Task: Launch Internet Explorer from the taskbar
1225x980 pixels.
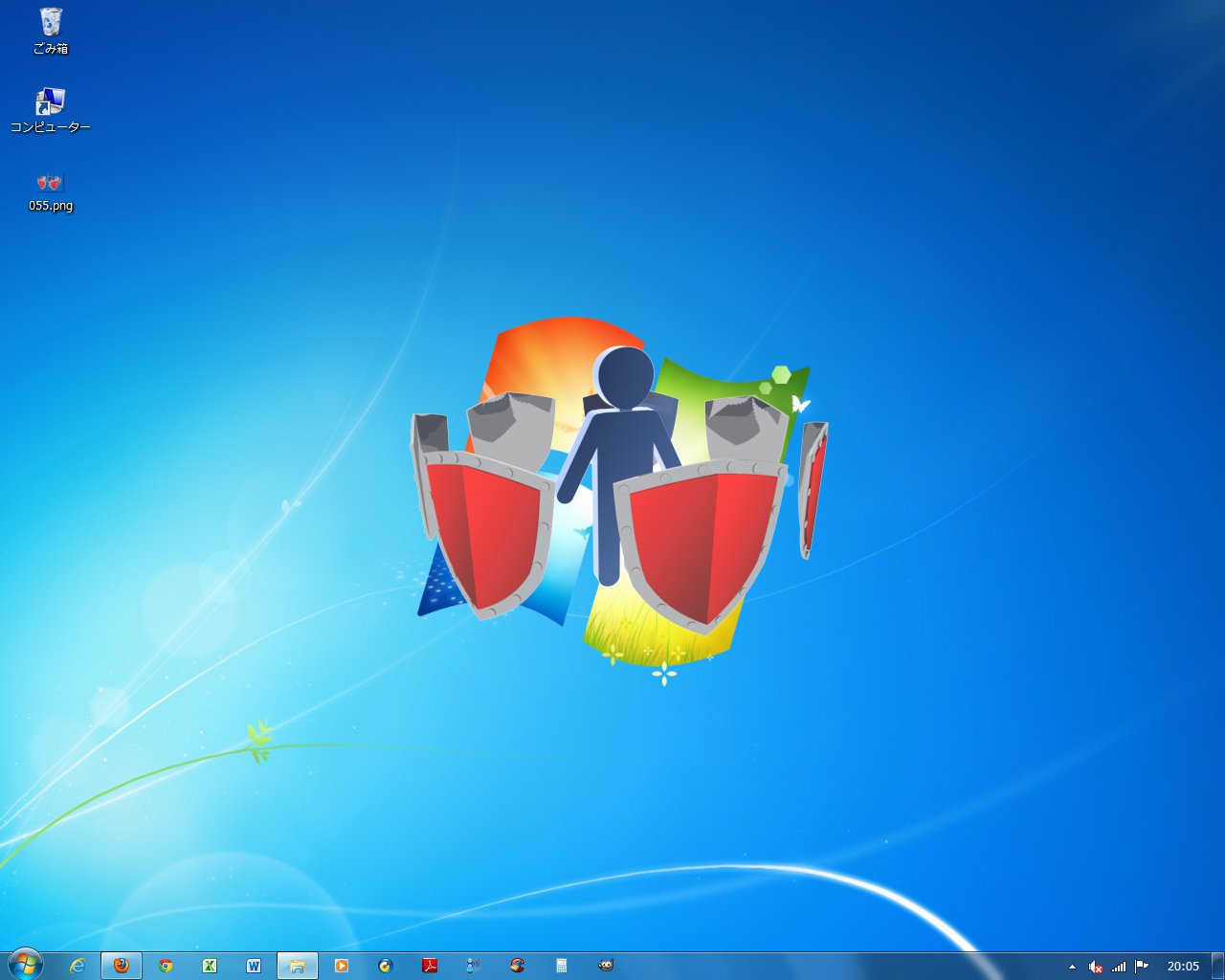Action: pyautogui.click(x=78, y=966)
